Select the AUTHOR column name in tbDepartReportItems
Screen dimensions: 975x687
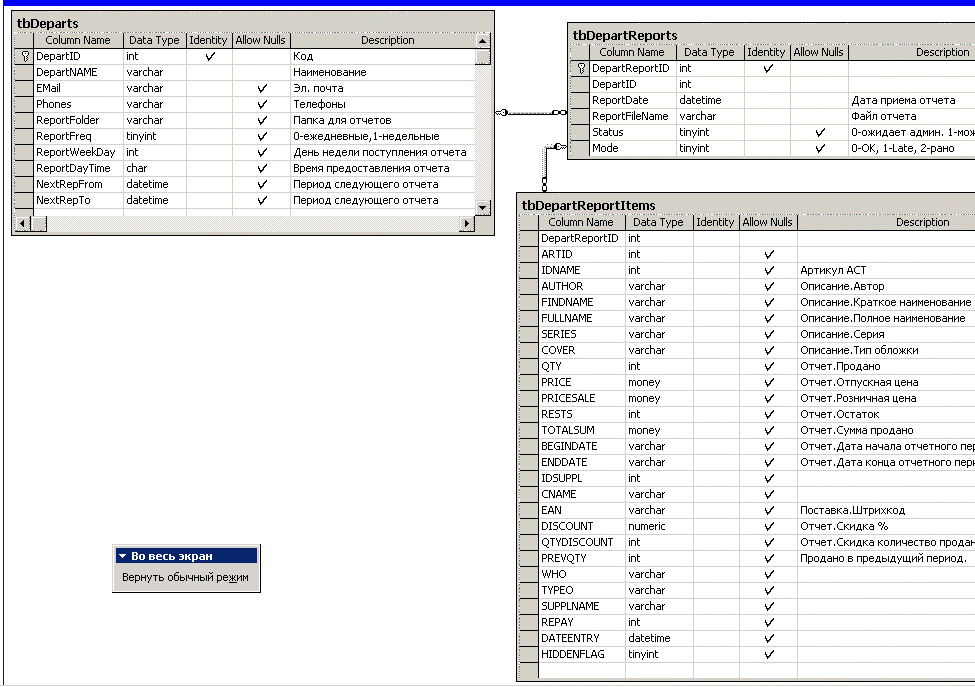562,287
